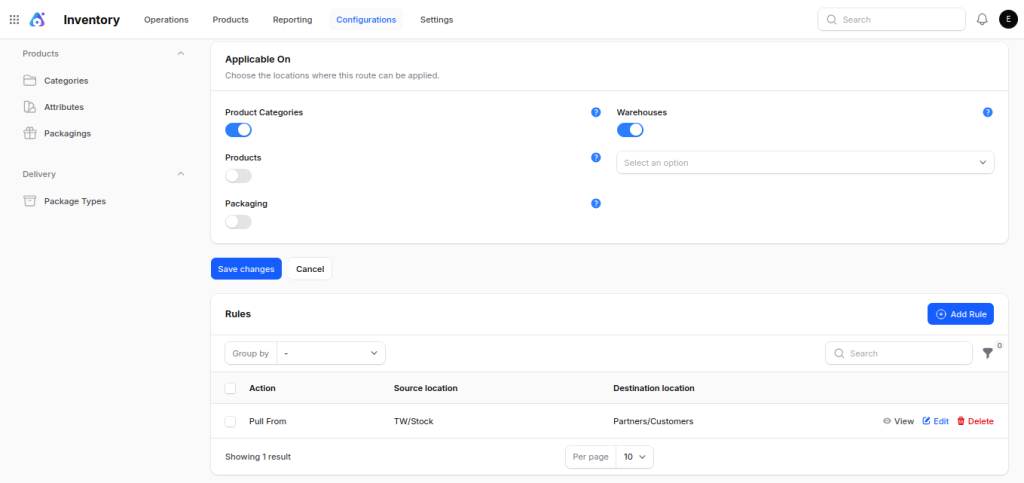Open the Products top menu
Viewport: 1024px width, 483px height.
[231, 20]
